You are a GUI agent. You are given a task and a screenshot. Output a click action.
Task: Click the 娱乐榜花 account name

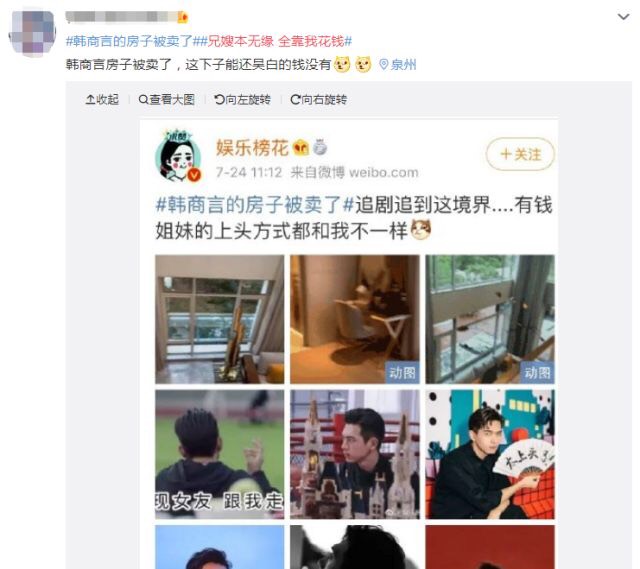coord(252,147)
